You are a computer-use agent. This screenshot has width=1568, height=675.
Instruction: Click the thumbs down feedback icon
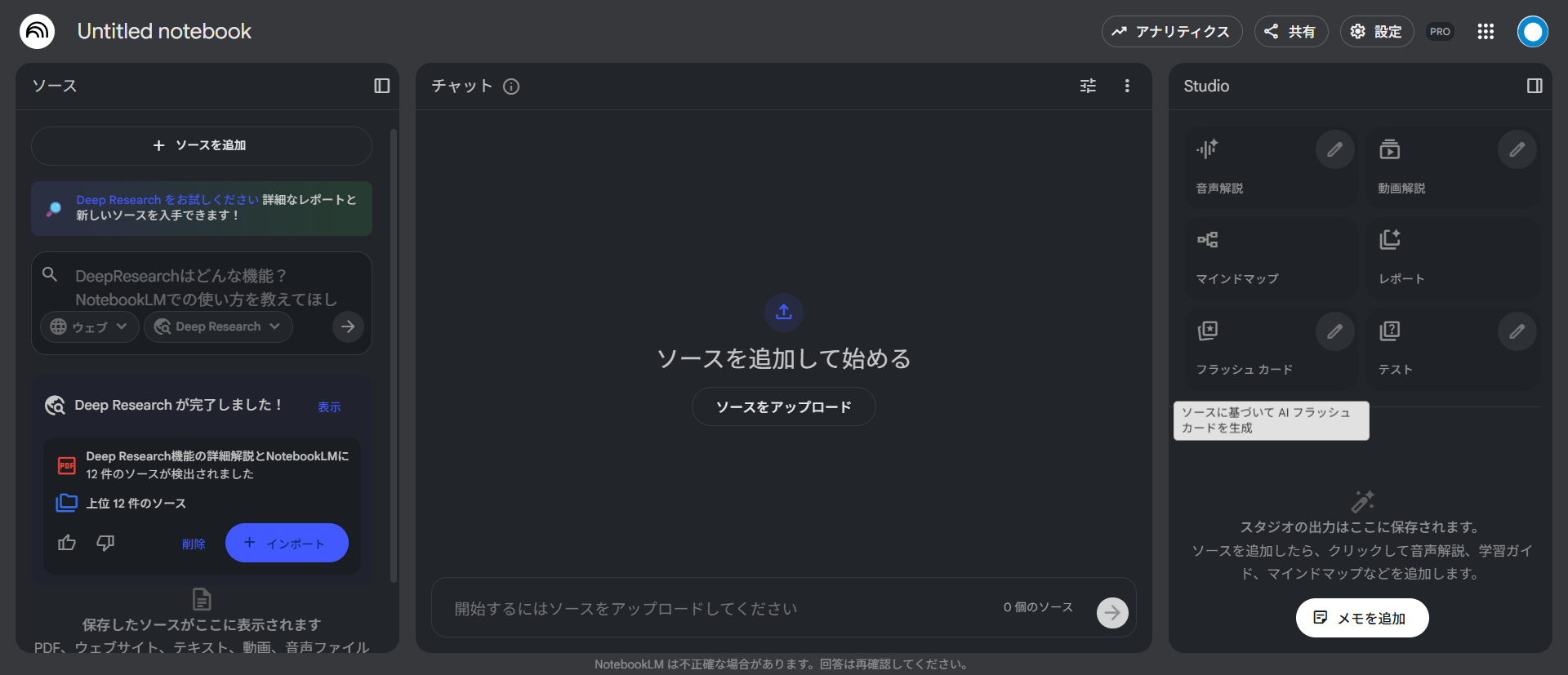105,543
